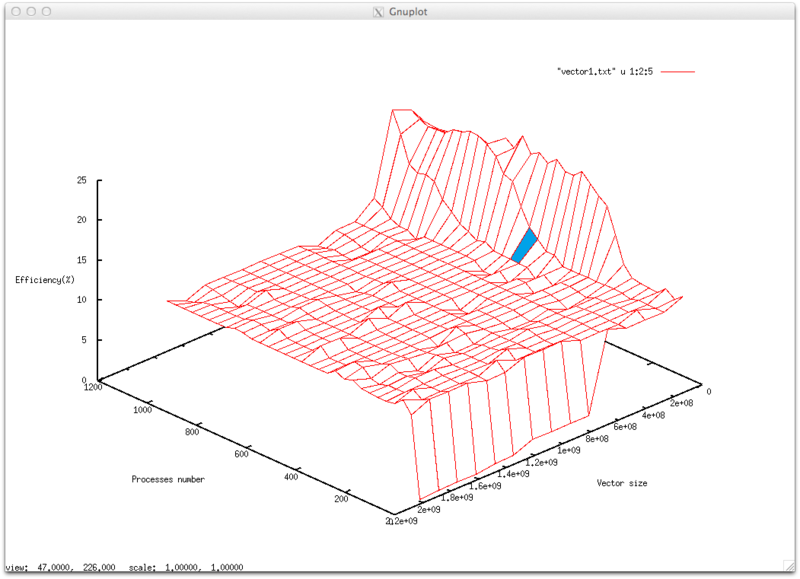Select the Efficiency(%) axis label
The height and width of the screenshot is (579, 800).
(45, 280)
